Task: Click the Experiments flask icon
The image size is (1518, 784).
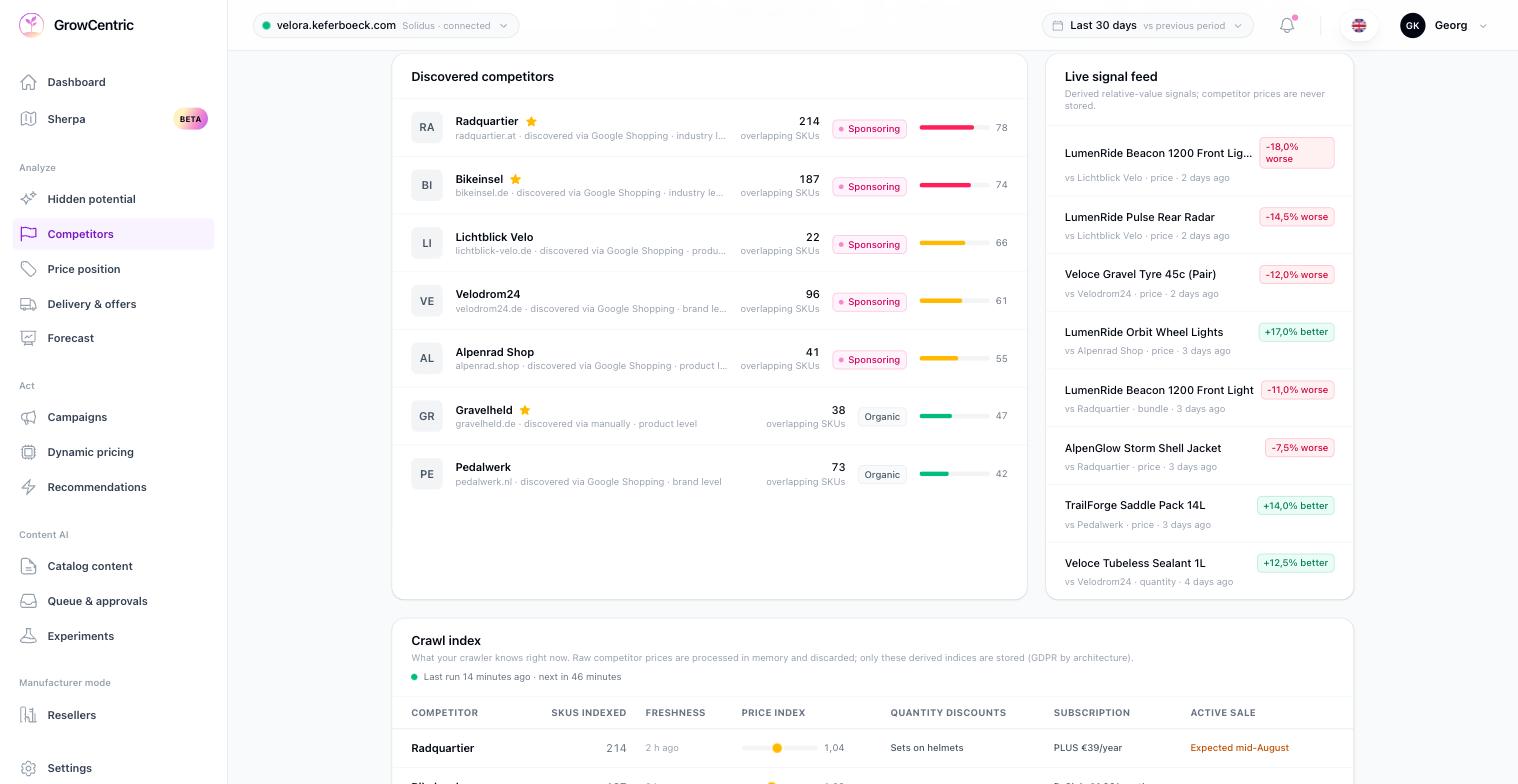Action: [28, 636]
